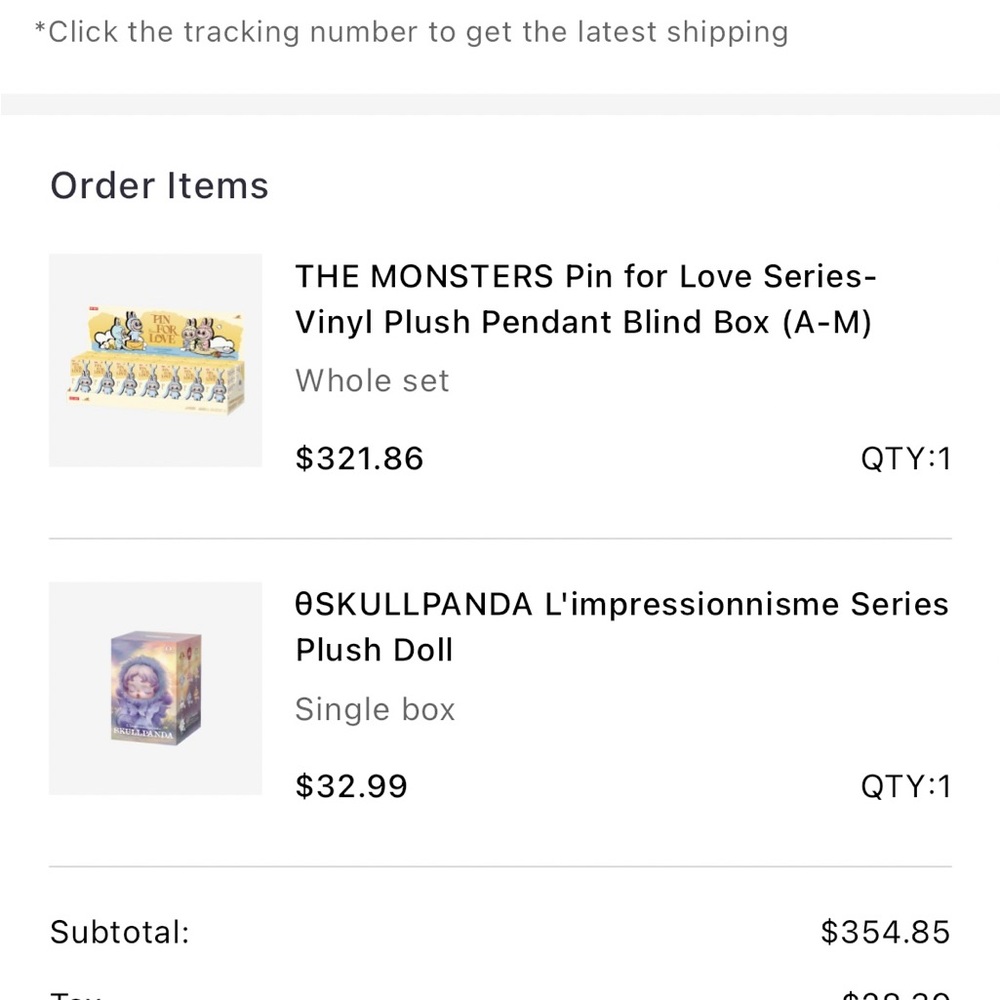Screen dimensions: 1000x1000
Task: Click the partially visible Tax label
Action: coord(75,994)
